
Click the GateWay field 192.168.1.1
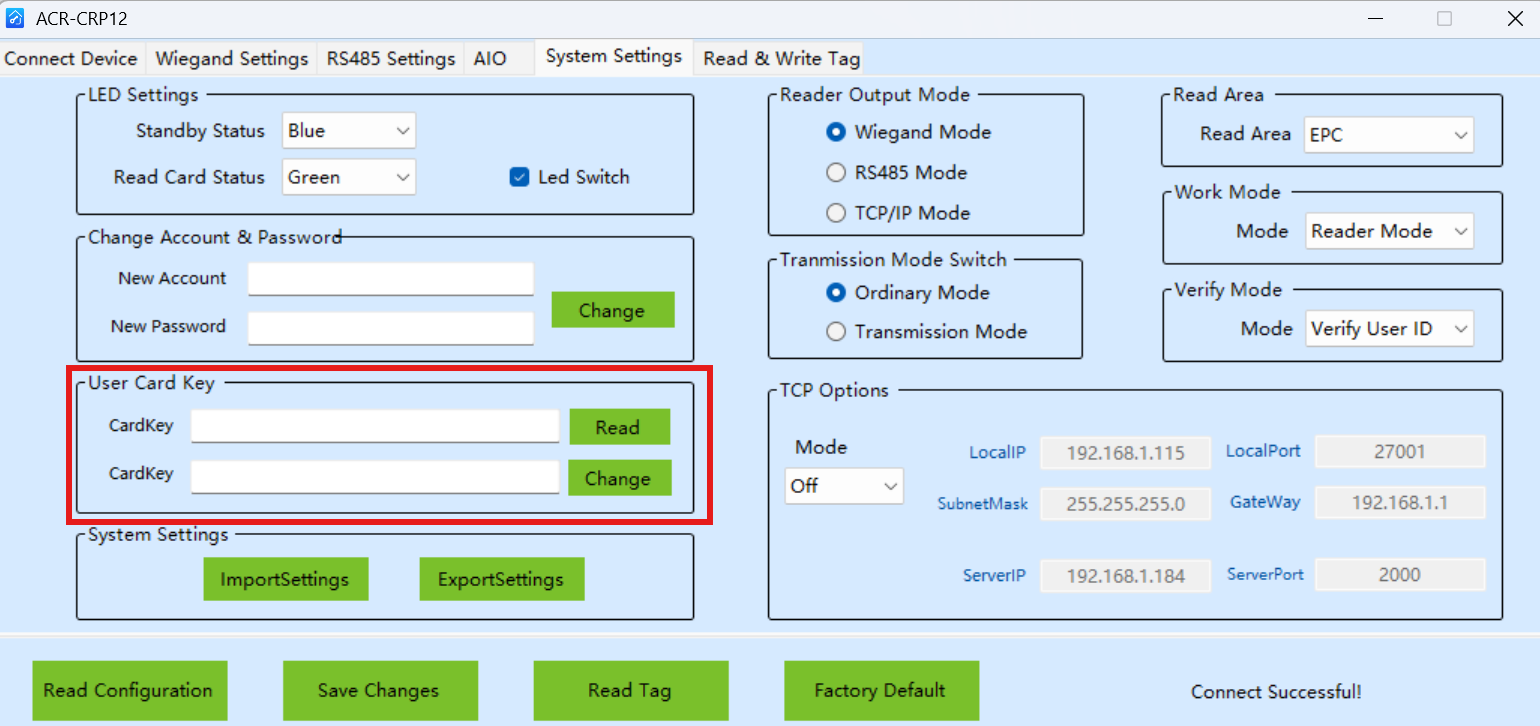coord(1400,502)
